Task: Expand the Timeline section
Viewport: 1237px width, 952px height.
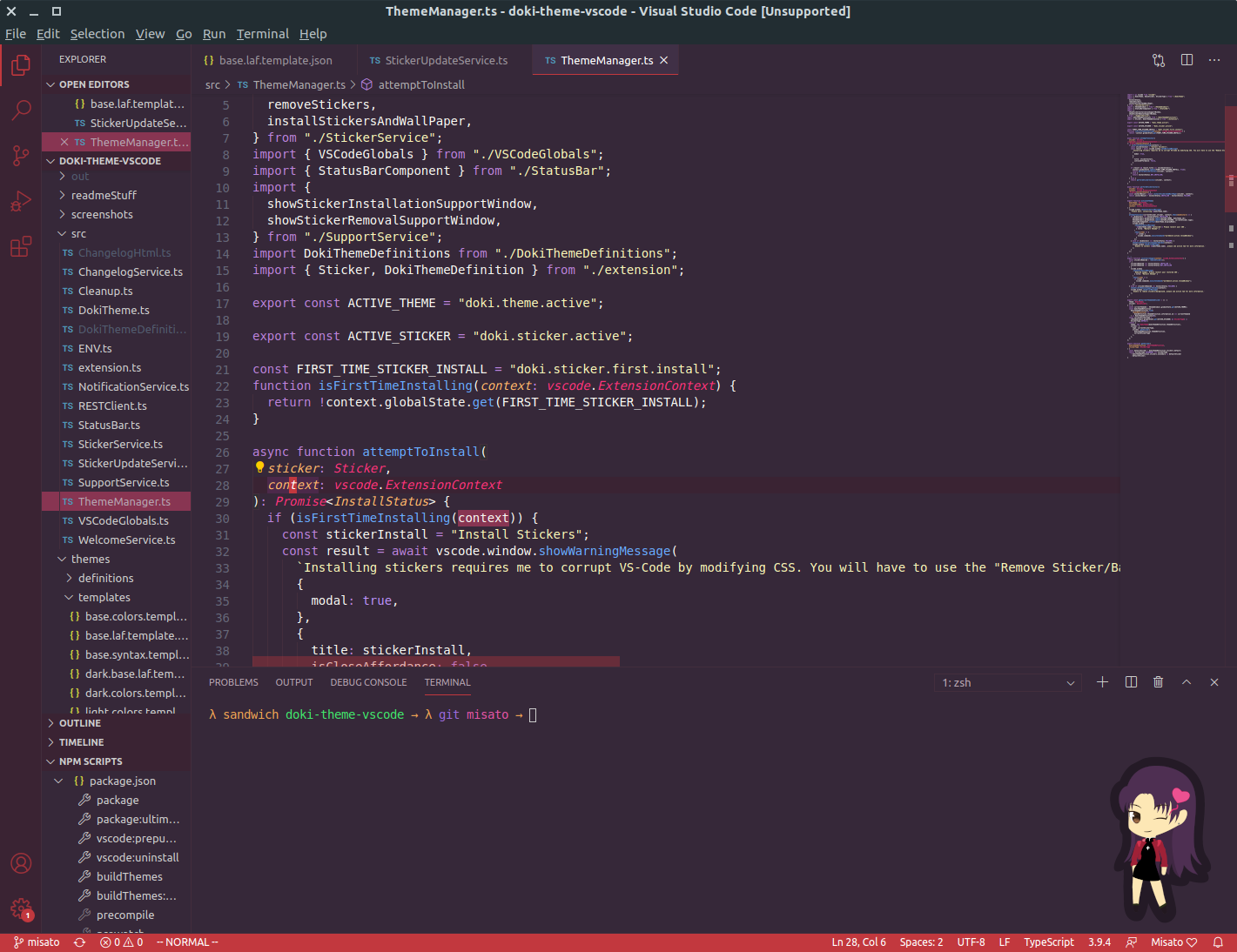Action: tap(116, 742)
